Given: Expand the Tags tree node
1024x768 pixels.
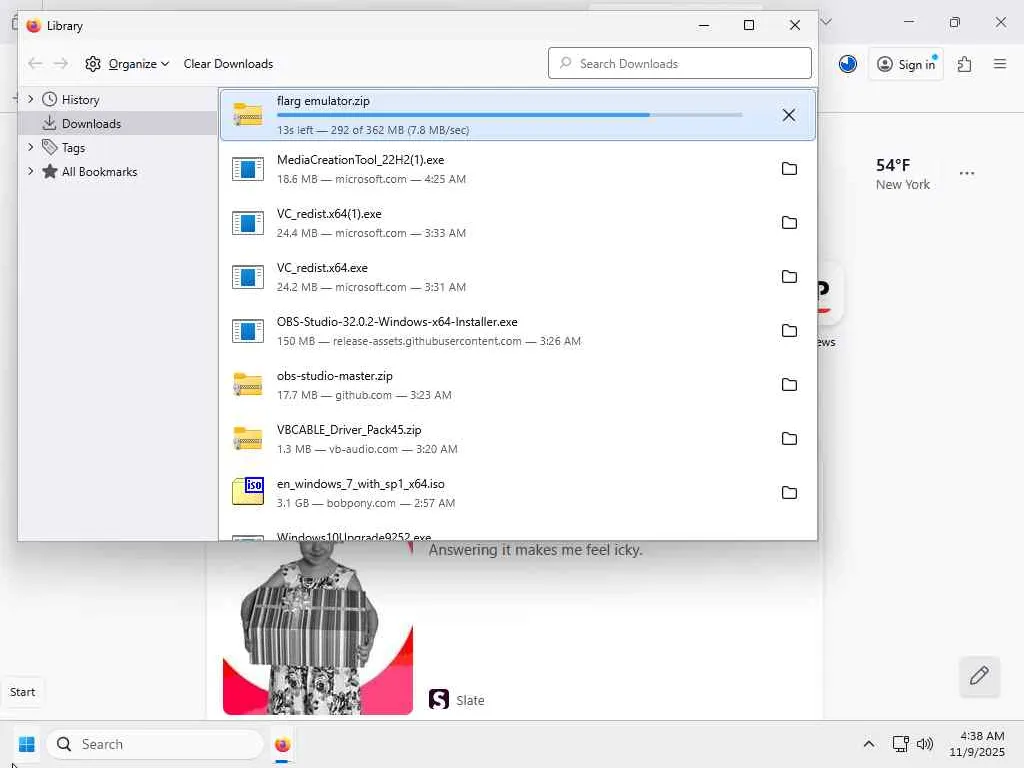Looking at the screenshot, I should click(x=31, y=148).
